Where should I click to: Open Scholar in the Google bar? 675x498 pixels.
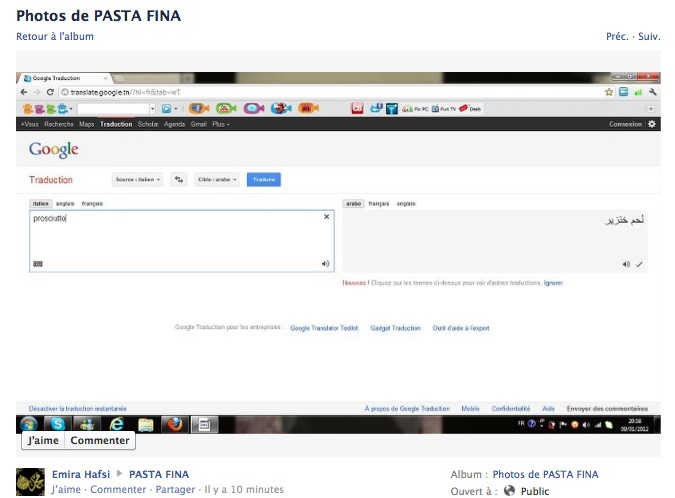148,124
